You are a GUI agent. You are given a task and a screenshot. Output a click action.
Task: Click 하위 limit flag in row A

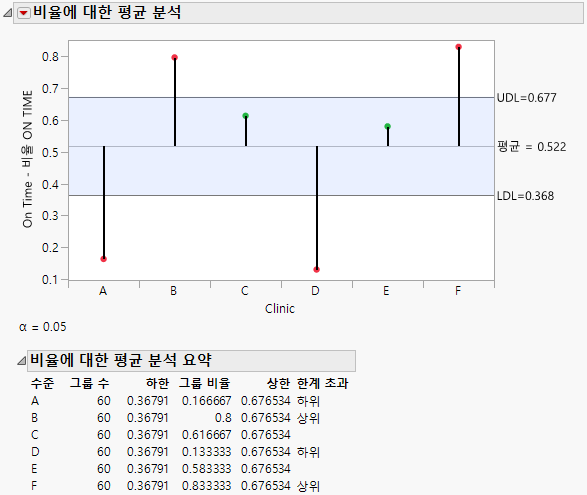(x=308, y=401)
